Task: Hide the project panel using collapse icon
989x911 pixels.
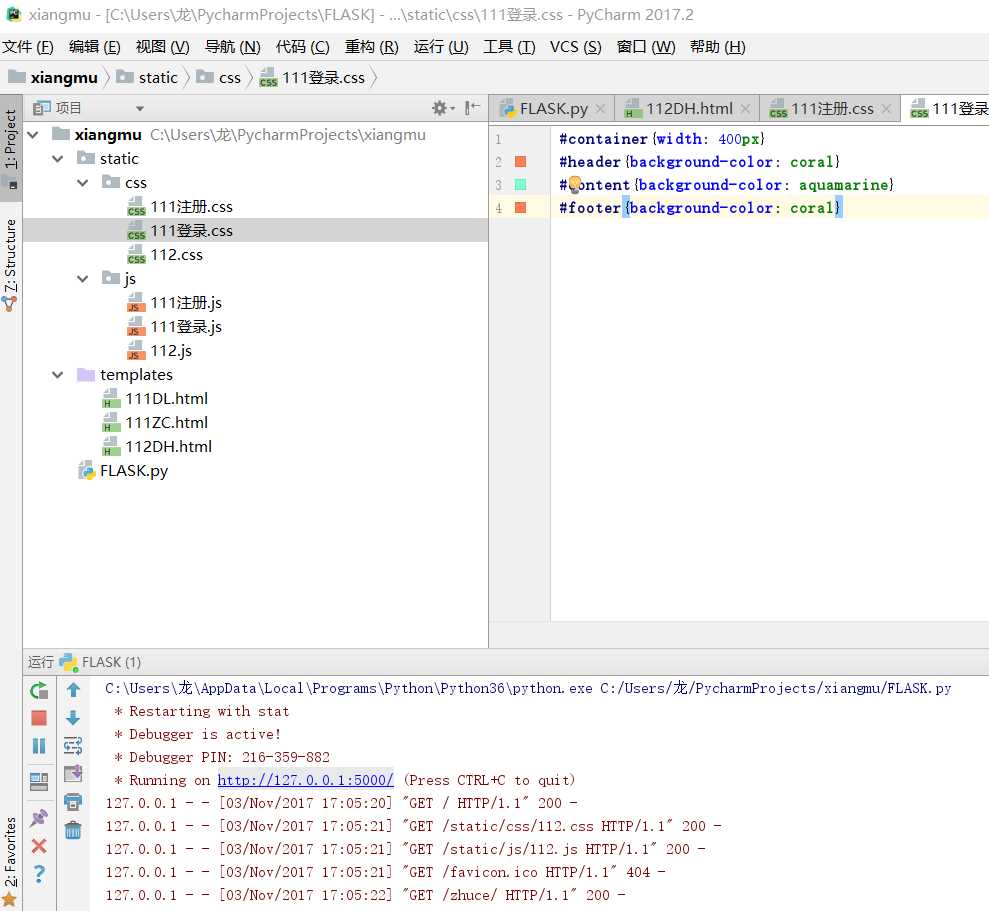Action: 471,108
